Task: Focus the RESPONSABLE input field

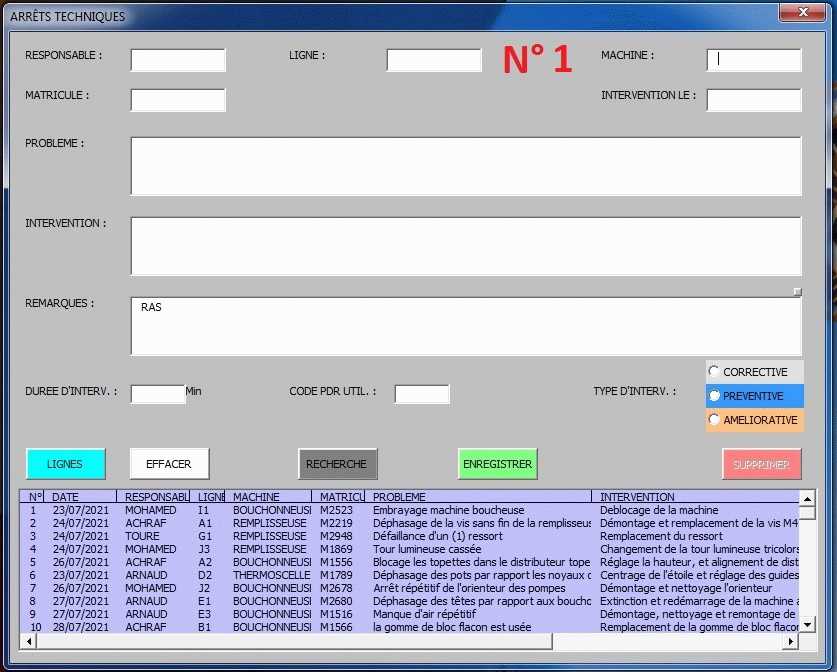Action: coord(178,60)
